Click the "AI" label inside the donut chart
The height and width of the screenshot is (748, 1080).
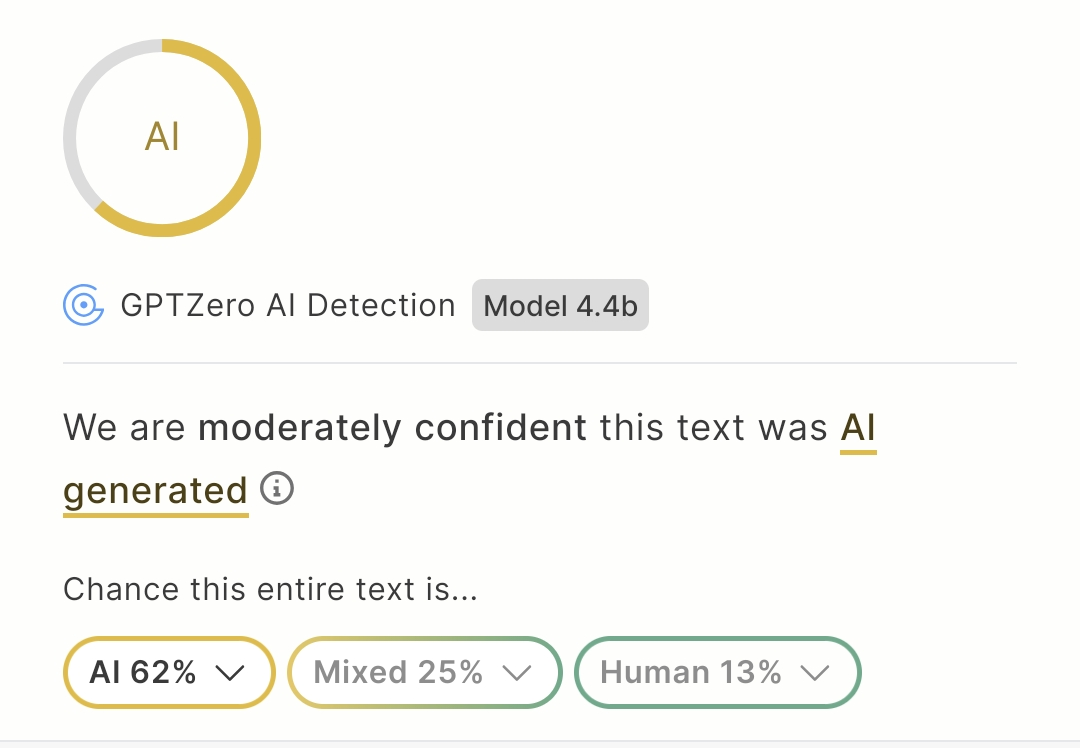[x=162, y=137]
